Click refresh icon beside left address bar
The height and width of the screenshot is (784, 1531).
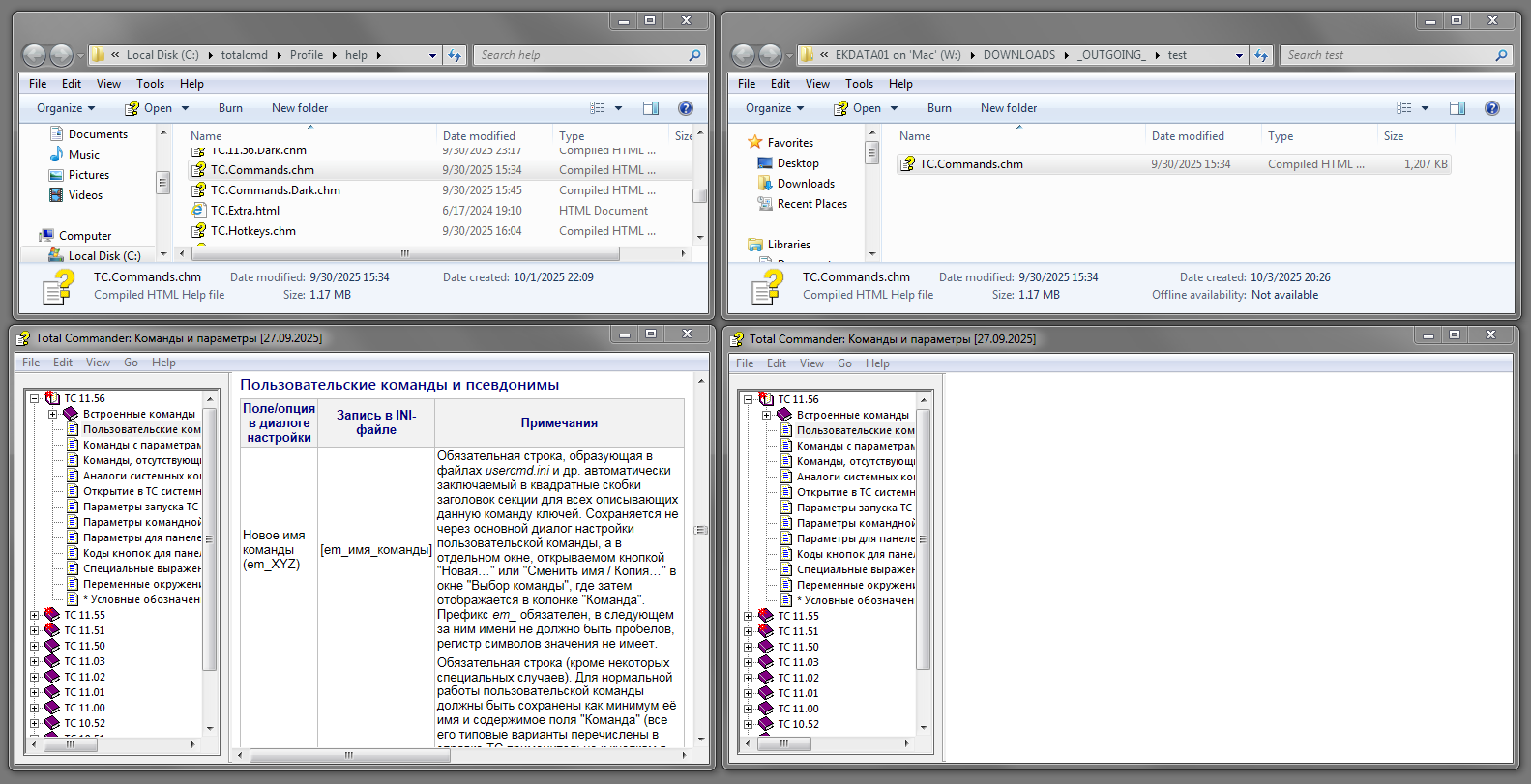click(455, 56)
